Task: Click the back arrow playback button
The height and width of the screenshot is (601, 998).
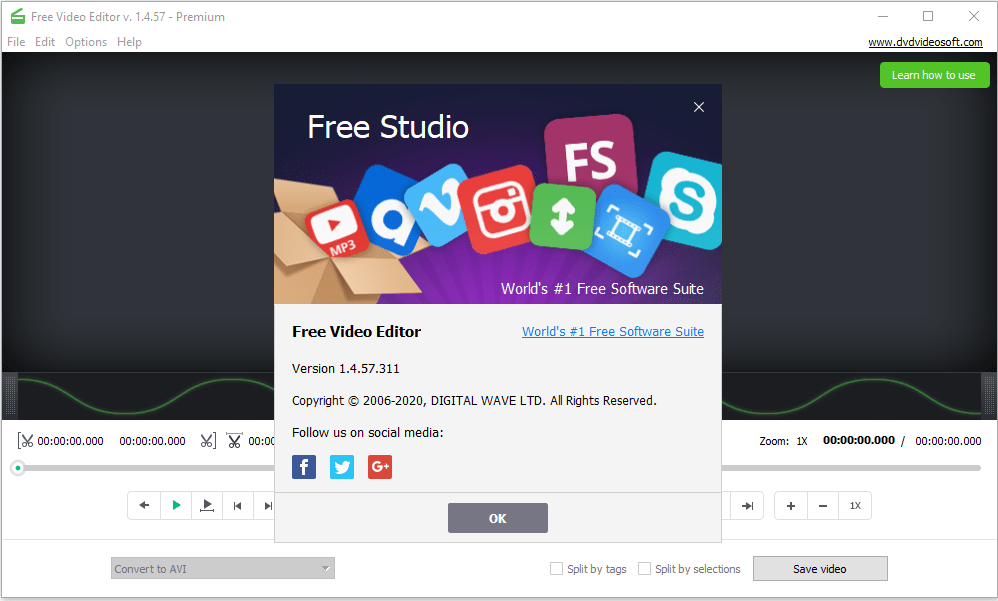Action: point(144,506)
